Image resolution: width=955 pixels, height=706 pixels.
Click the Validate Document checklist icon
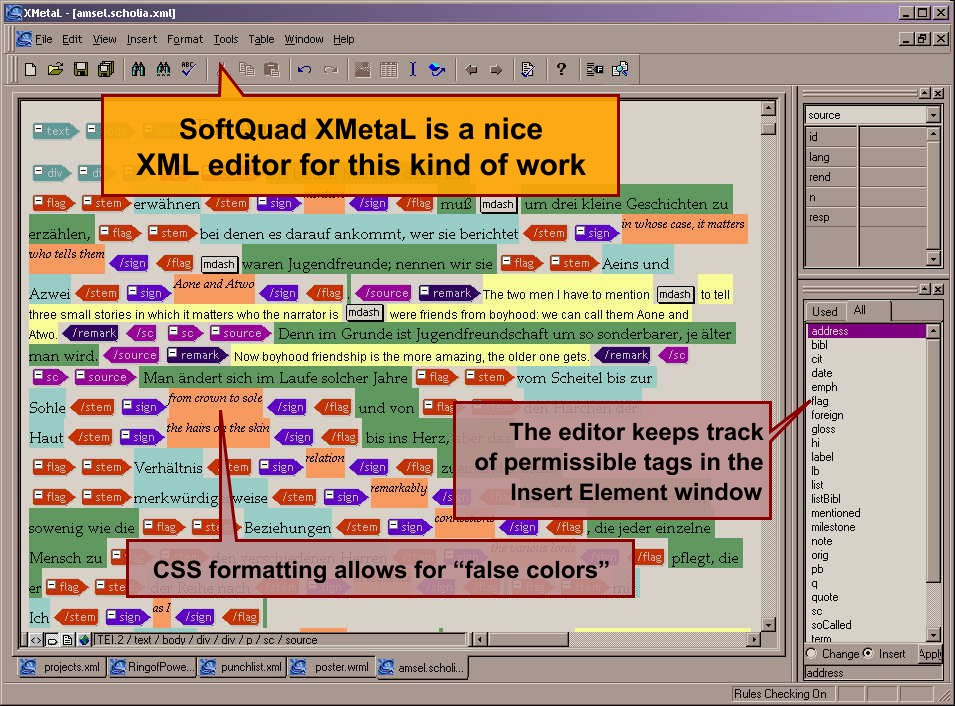pos(527,69)
